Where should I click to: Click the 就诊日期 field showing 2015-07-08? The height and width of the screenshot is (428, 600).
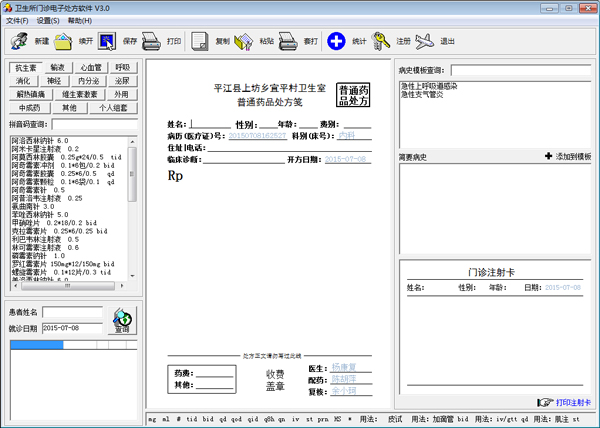[x=73, y=328]
